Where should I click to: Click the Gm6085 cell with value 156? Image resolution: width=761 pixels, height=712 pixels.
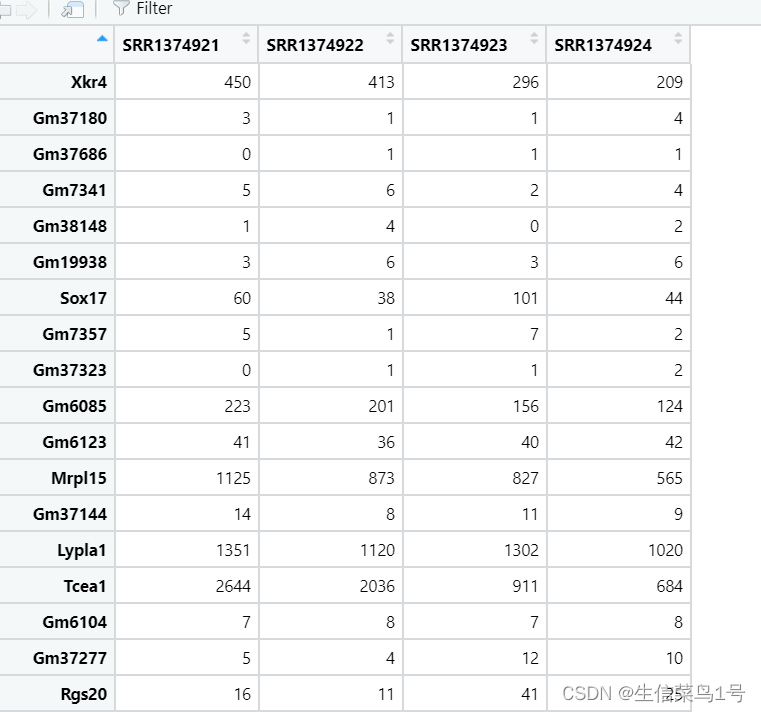475,406
